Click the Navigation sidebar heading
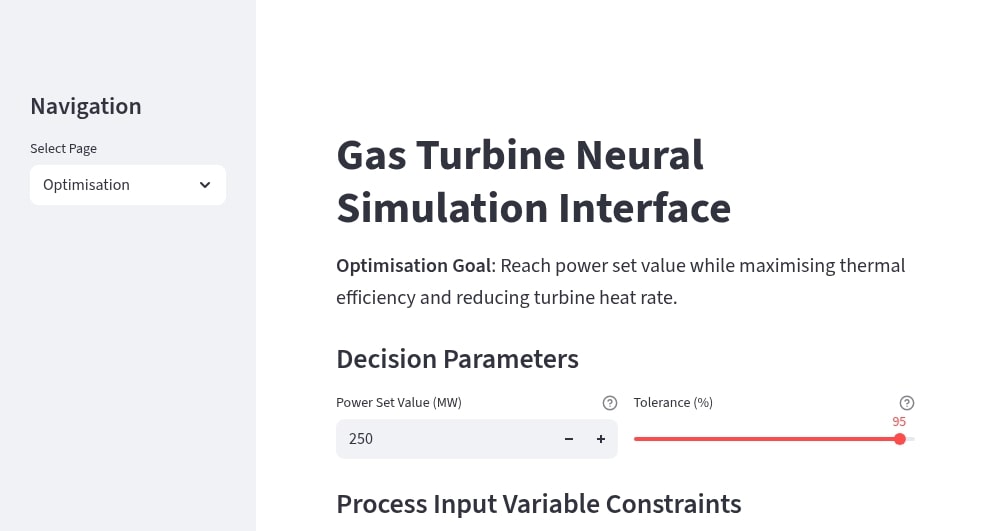The image size is (995, 531). pyautogui.click(x=86, y=106)
